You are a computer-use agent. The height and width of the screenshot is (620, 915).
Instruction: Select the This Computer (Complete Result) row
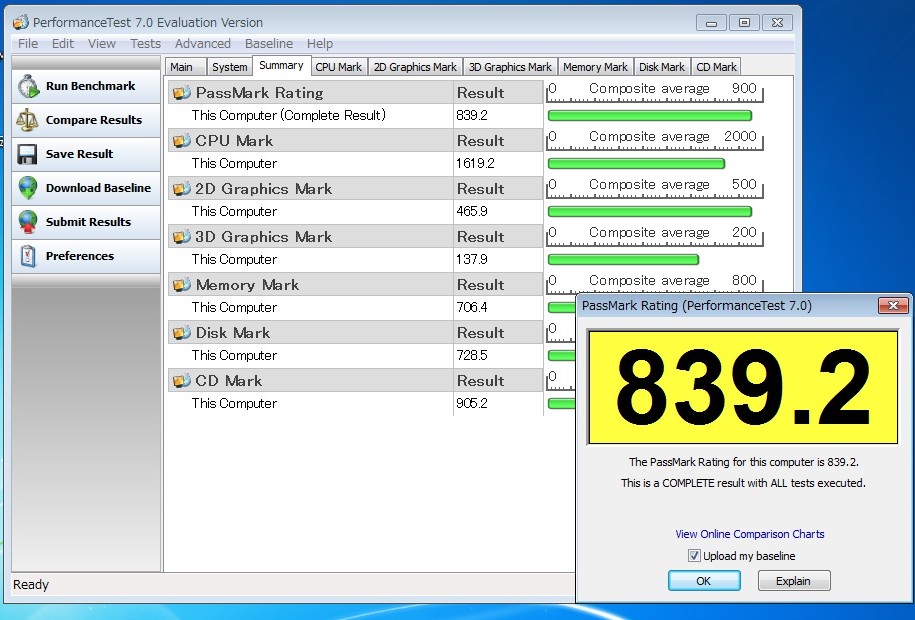pos(355,116)
